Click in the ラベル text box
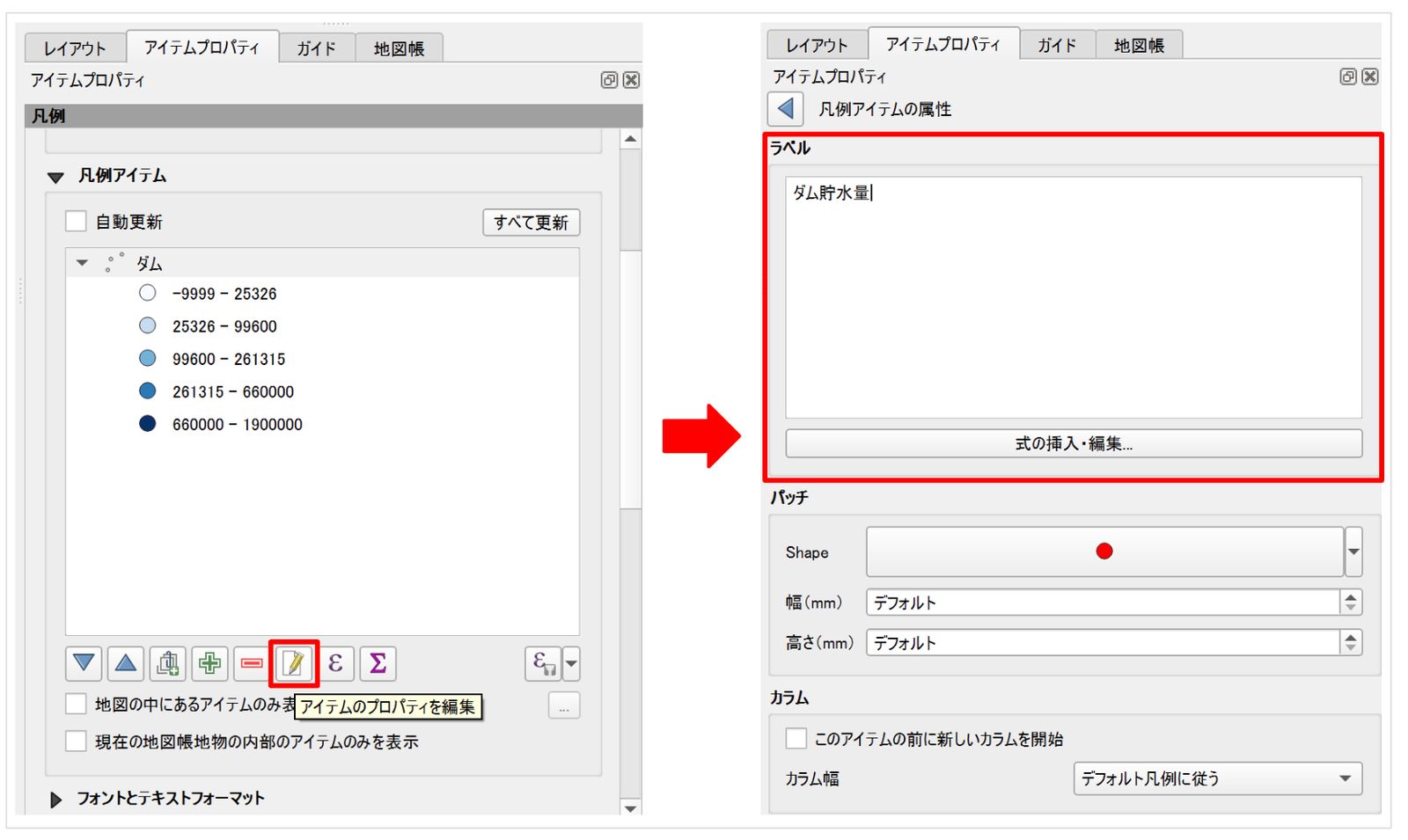 point(1074,297)
